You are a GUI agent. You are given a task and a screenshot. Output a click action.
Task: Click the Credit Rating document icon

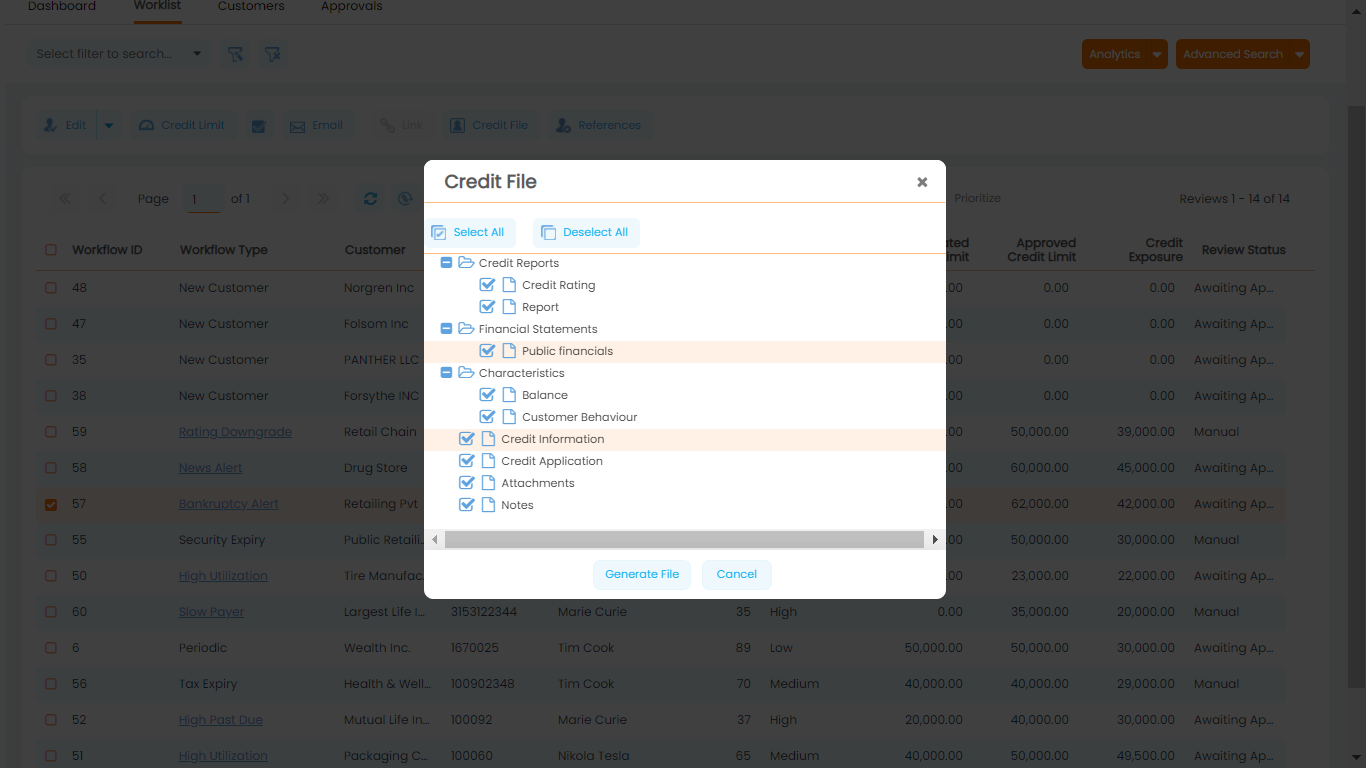509,285
